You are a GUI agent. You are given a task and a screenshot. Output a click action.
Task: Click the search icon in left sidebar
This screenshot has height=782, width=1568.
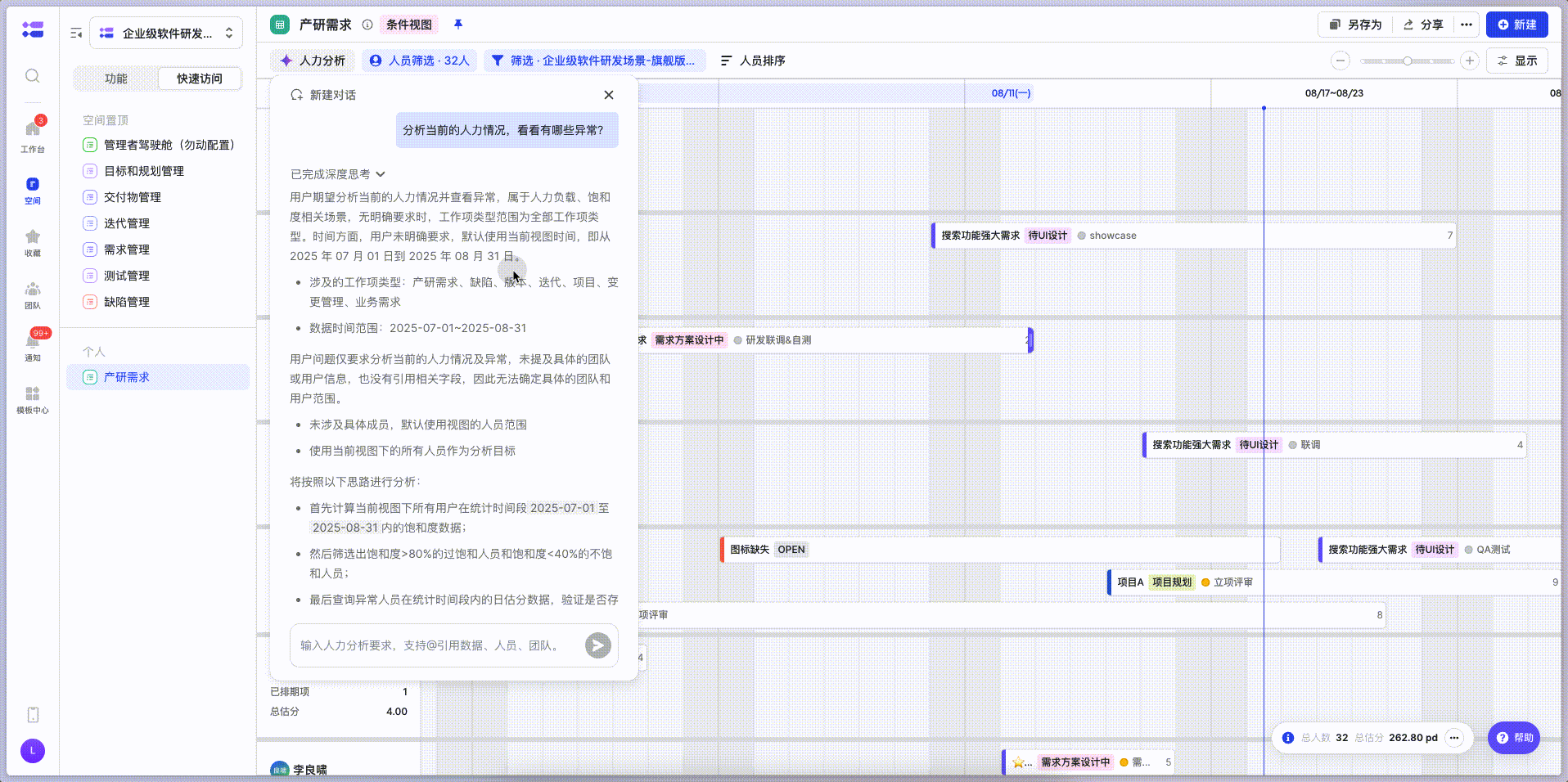pos(33,76)
